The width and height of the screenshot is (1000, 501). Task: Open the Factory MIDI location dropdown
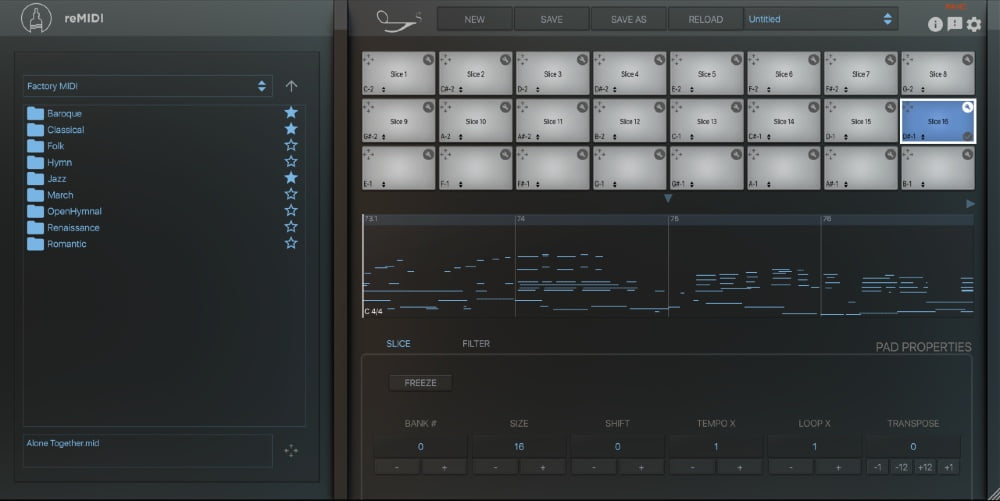click(x=146, y=86)
